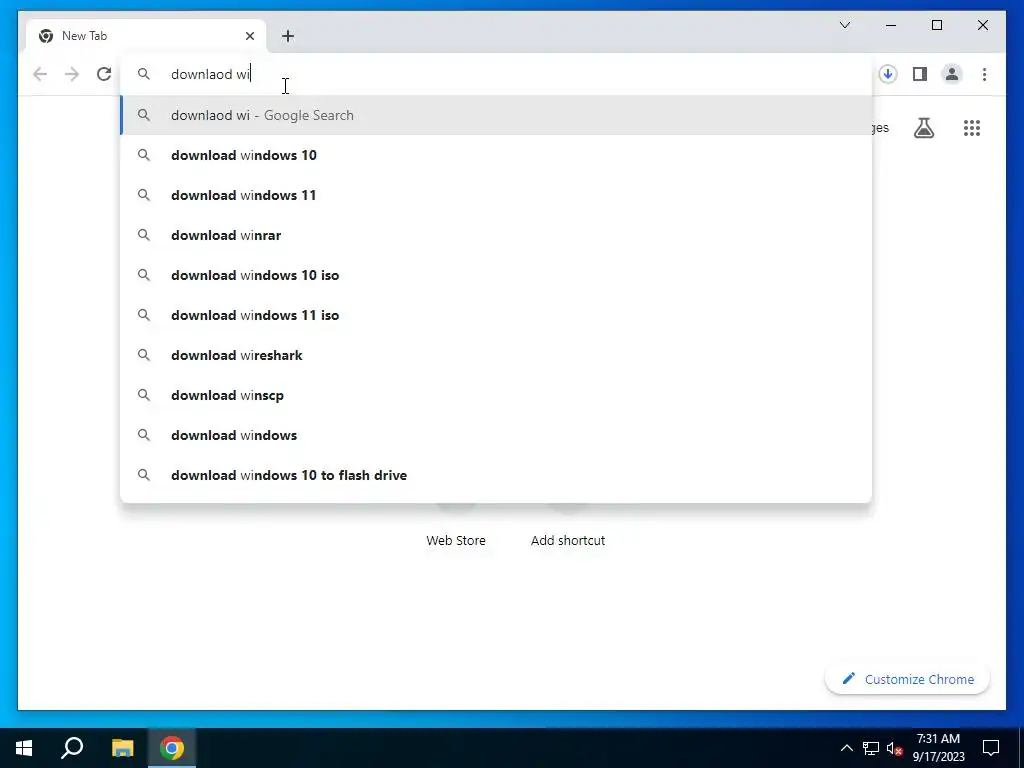Click the muted volume tray icon
Viewport: 1024px width, 768px height.
894,748
